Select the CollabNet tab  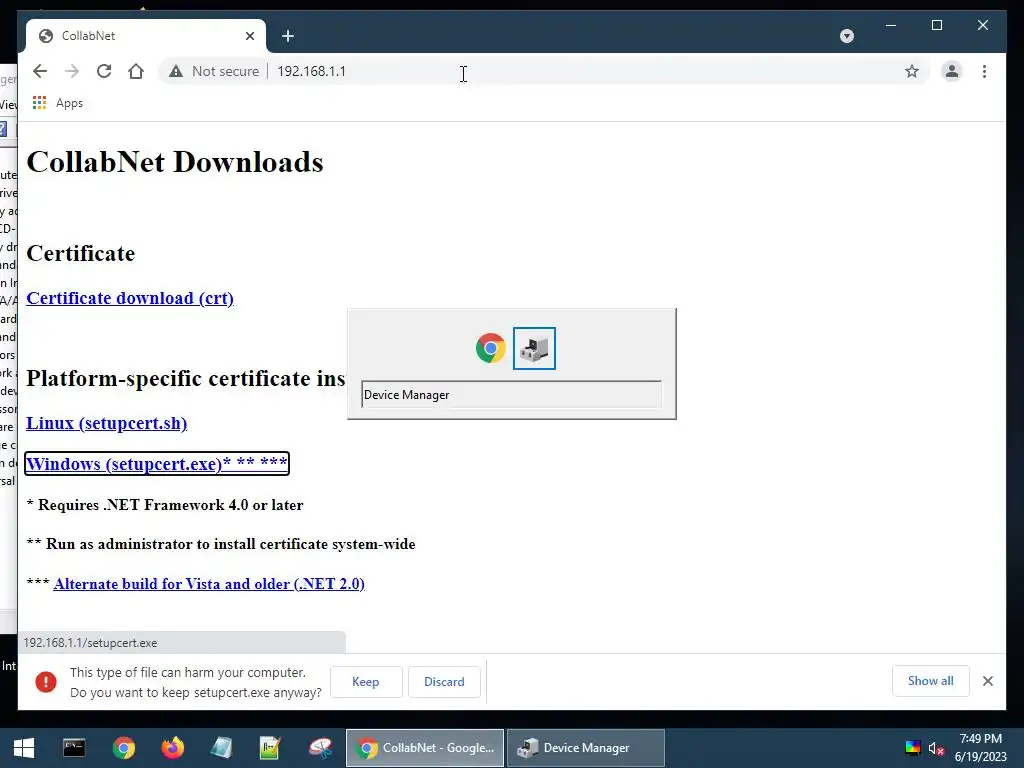click(x=146, y=36)
